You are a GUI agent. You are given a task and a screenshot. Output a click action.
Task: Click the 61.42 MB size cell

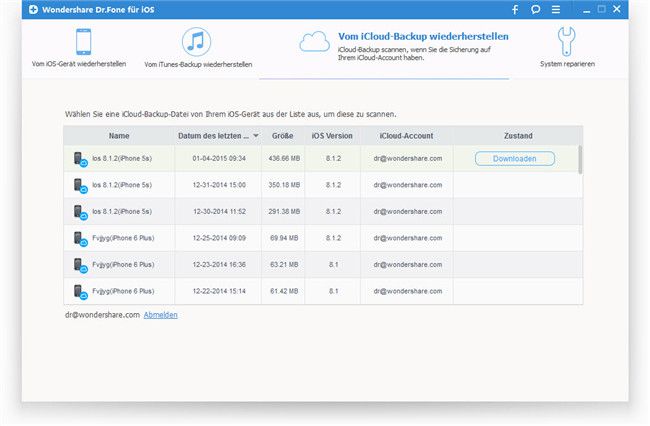tap(284, 291)
